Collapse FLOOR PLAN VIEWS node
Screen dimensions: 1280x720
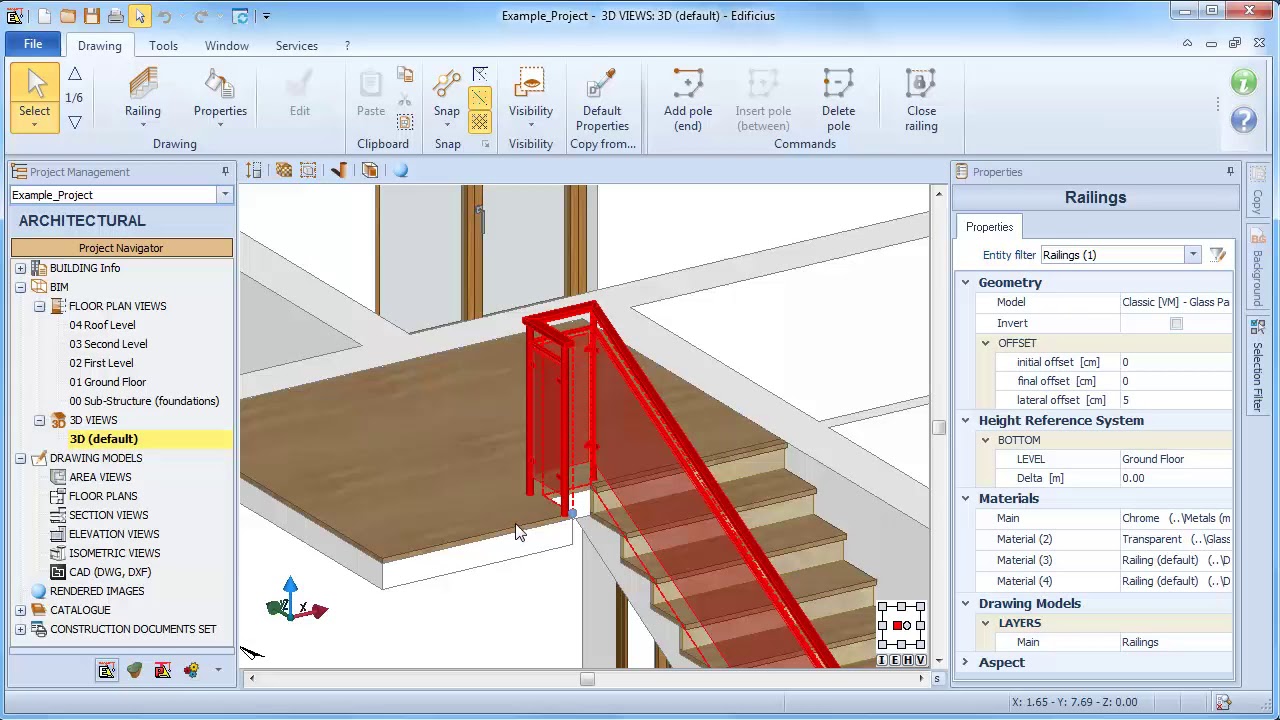(39, 306)
